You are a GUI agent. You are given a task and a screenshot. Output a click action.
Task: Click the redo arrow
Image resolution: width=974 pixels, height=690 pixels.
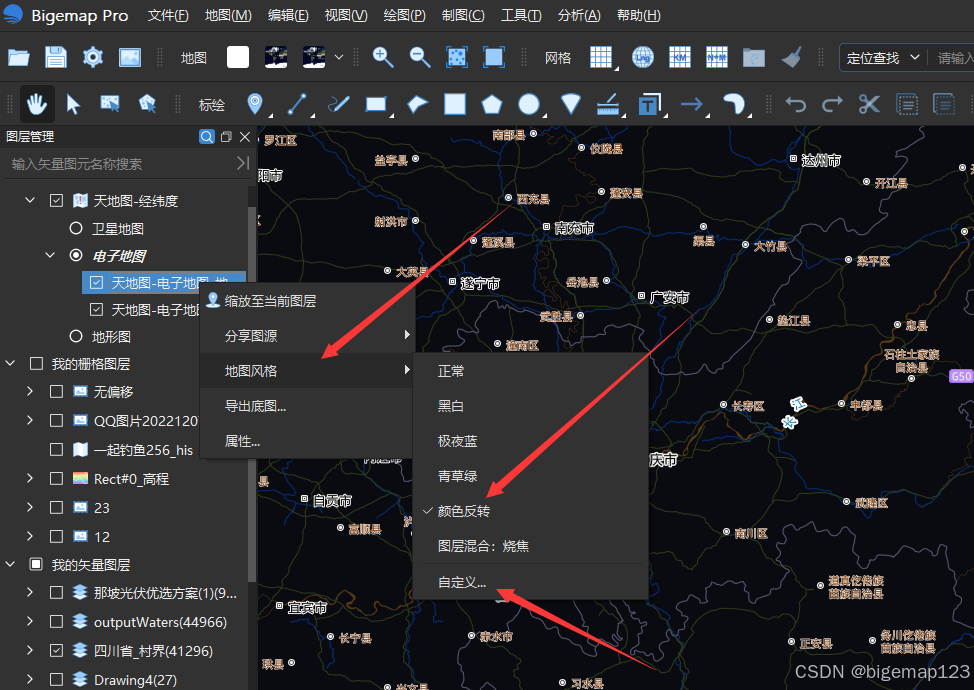pyautogui.click(x=832, y=104)
